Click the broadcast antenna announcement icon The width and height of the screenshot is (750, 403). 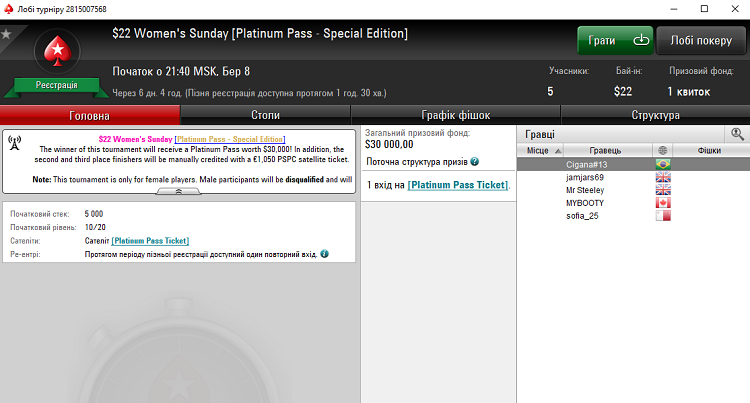14,143
